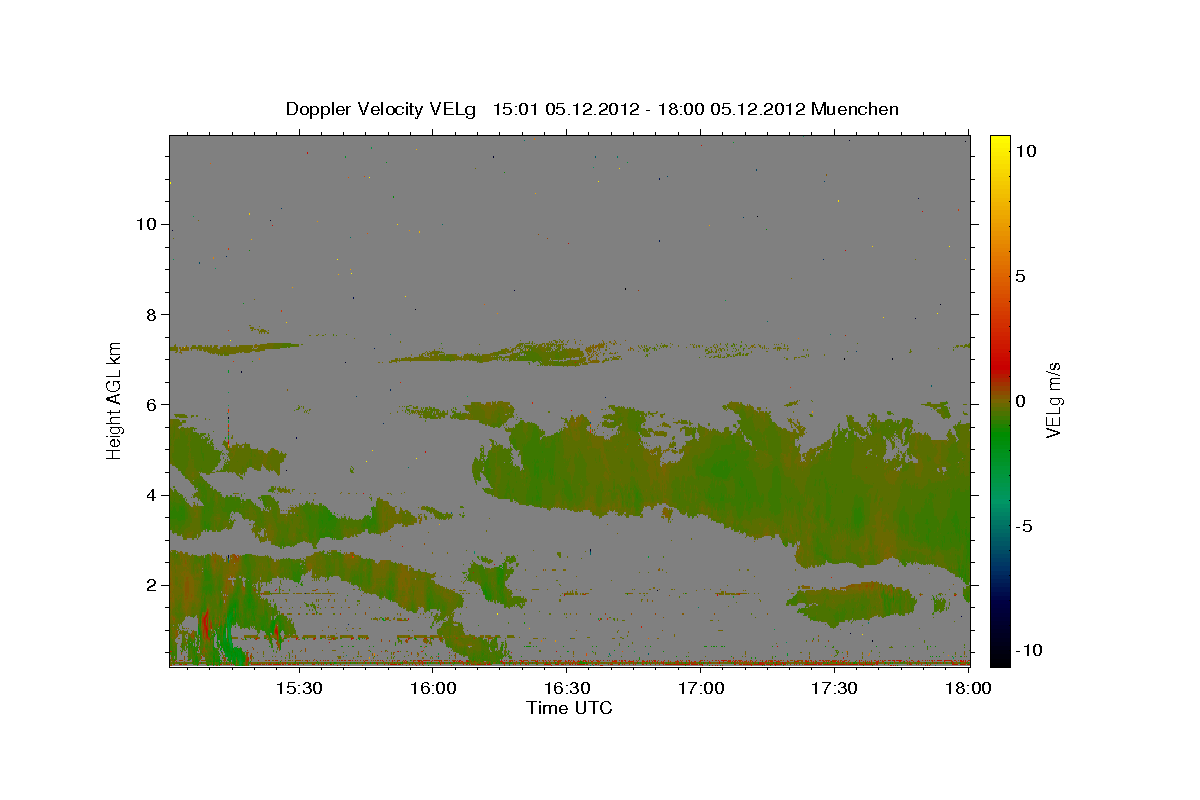Click the 'Time UTC' axis label

[569, 708]
